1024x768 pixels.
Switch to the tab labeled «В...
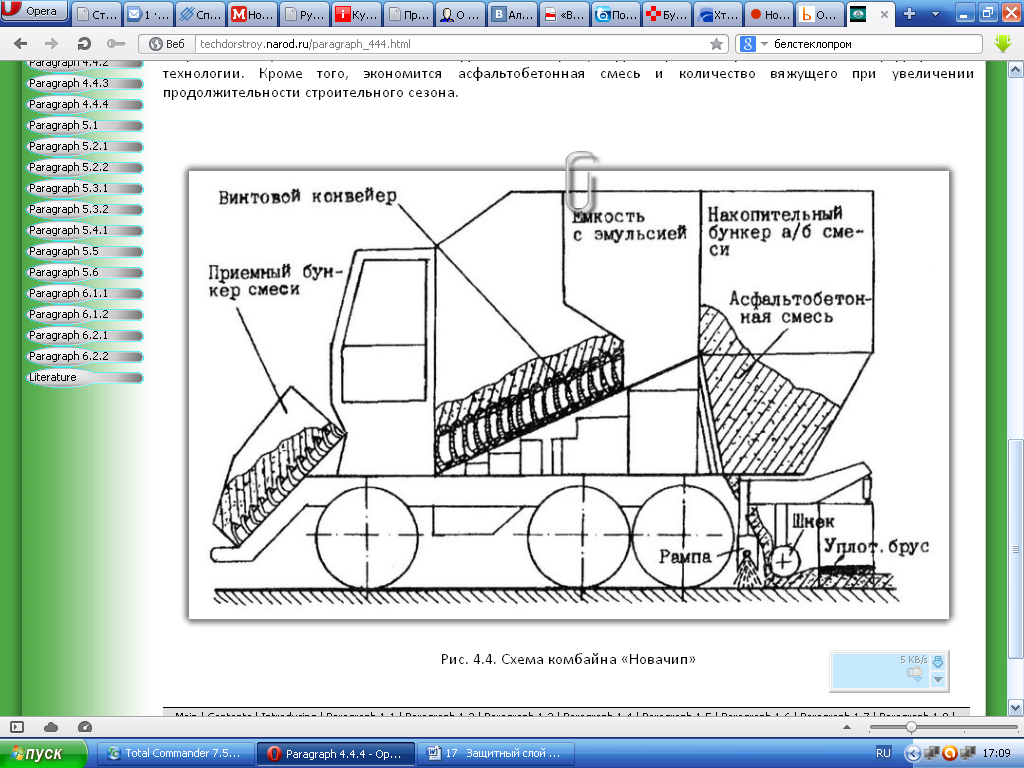click(564, 14)
